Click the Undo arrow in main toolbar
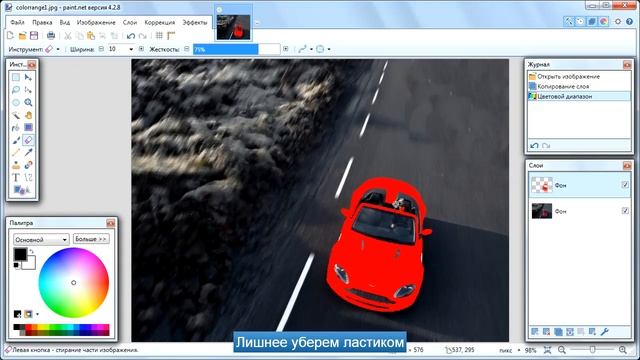 click(131, 36)
